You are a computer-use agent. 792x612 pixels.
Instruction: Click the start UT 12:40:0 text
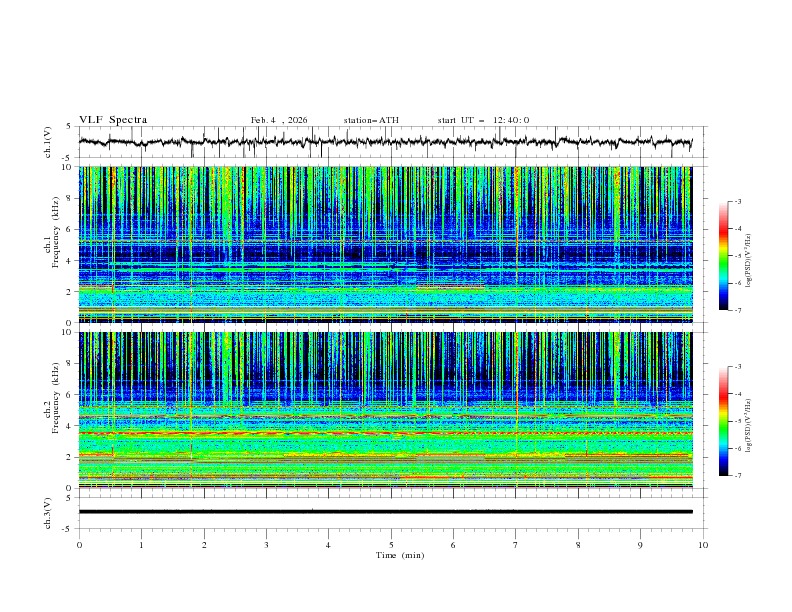483,120
